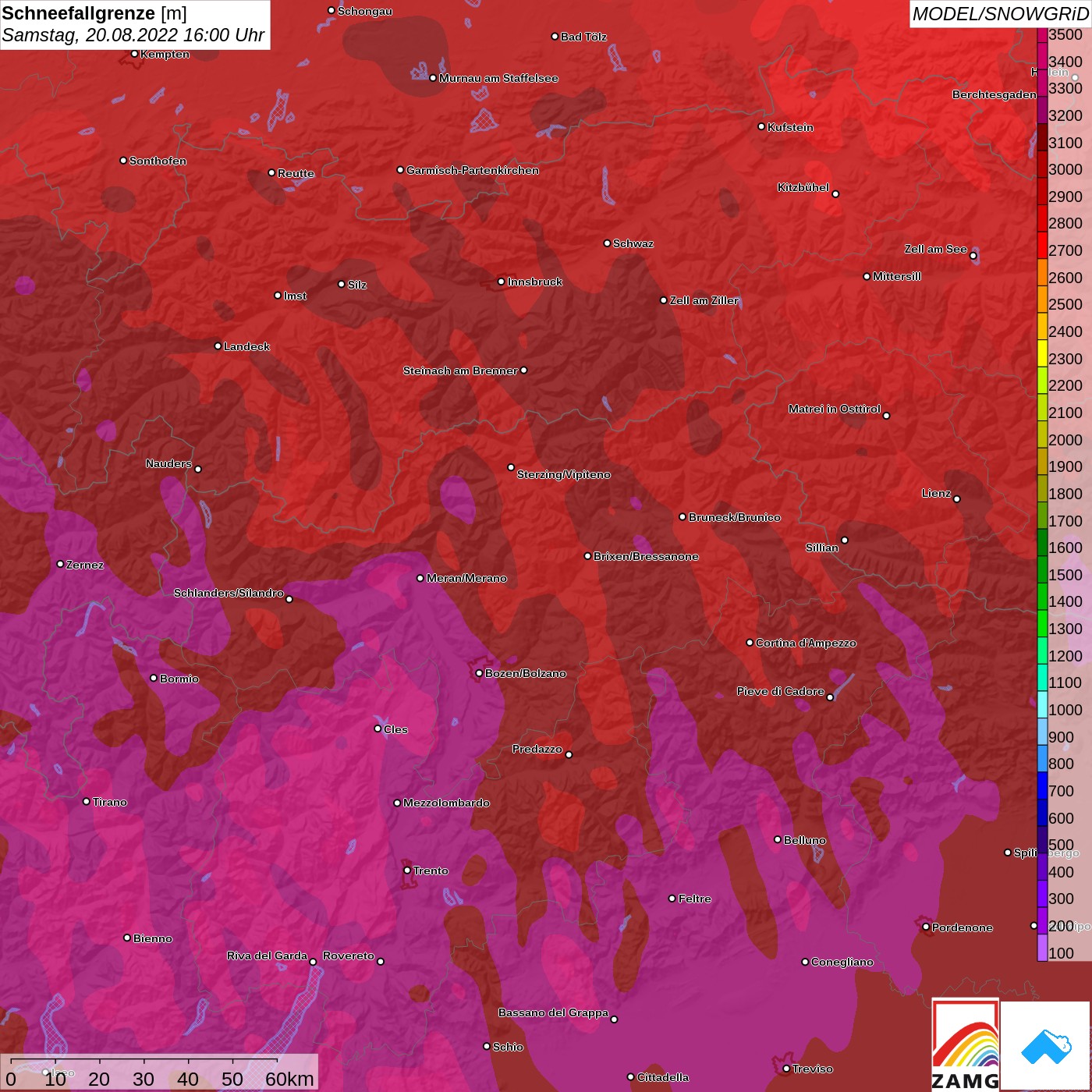The height and width of the screenshot is (1092, 1092).
Task: Click the Rovereto label
Action: point(349,955)
